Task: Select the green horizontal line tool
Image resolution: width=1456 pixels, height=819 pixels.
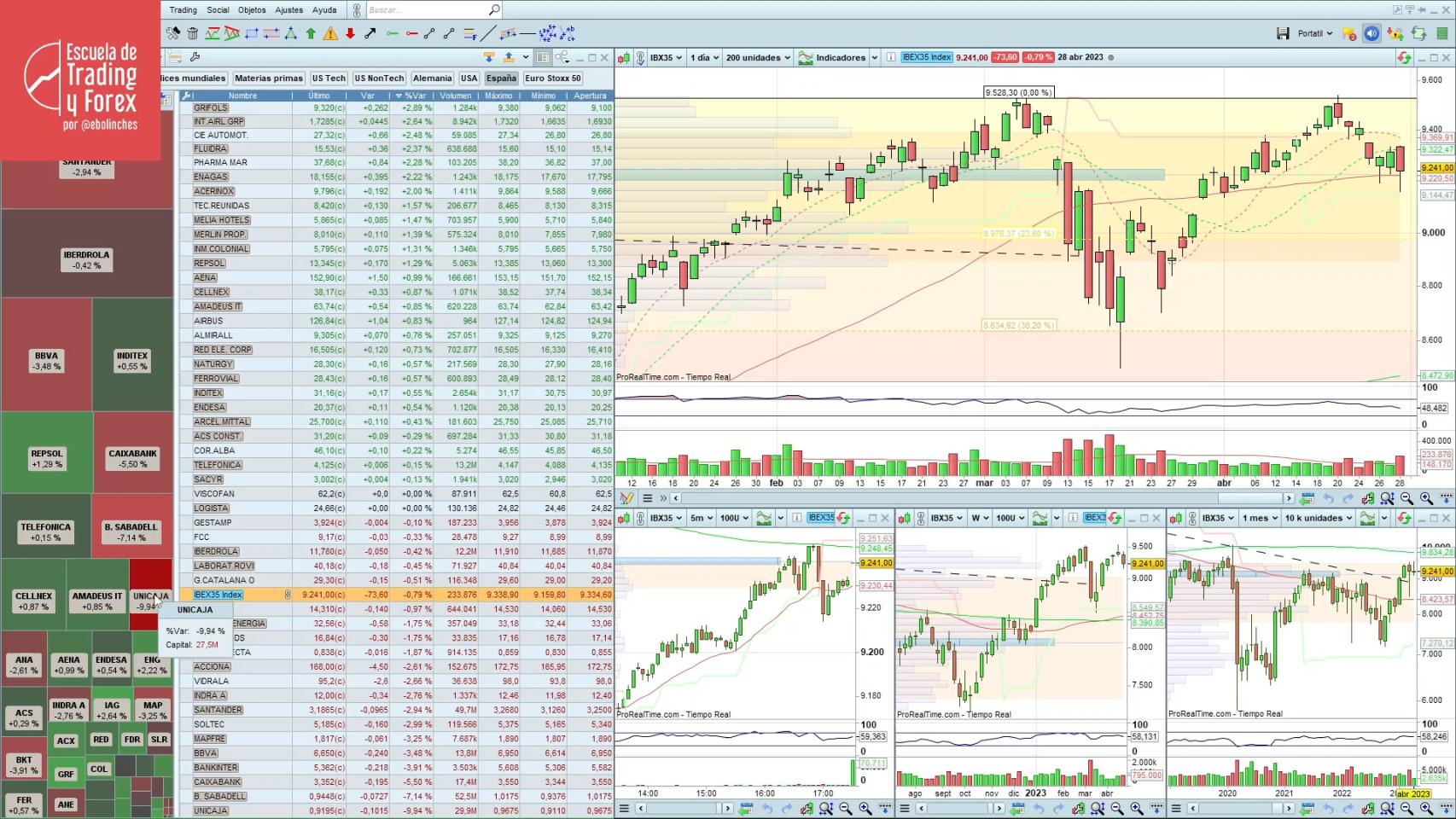Action: (392, 33)
